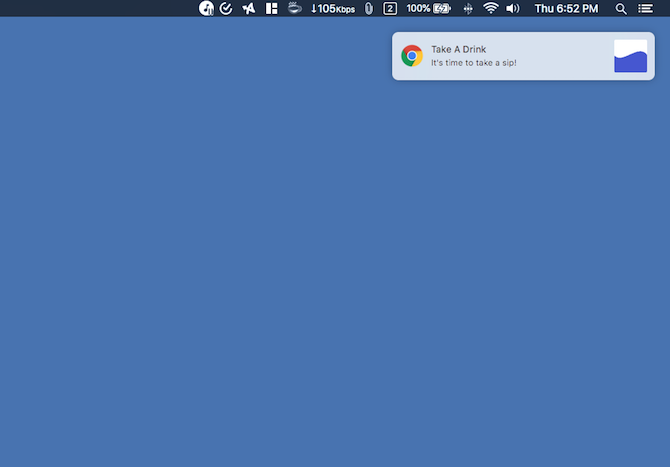The width and height of the screenshot is (670, 467).
Task: Click the paperclip menu bar icon
Action: [x=369, y=9]
